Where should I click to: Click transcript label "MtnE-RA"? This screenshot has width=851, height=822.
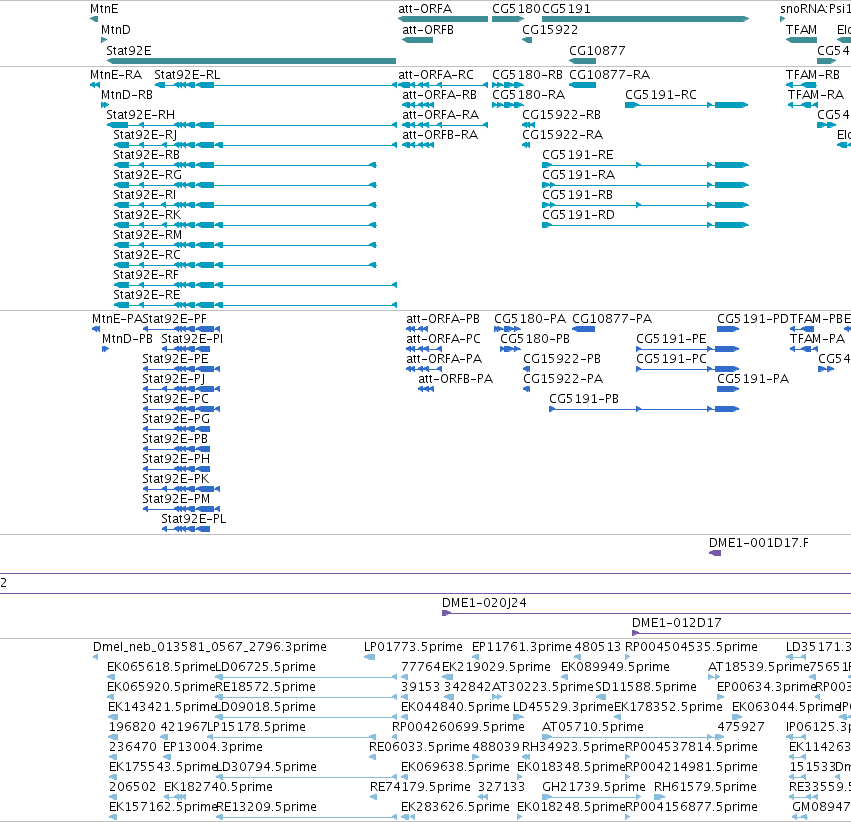point(116,75)
